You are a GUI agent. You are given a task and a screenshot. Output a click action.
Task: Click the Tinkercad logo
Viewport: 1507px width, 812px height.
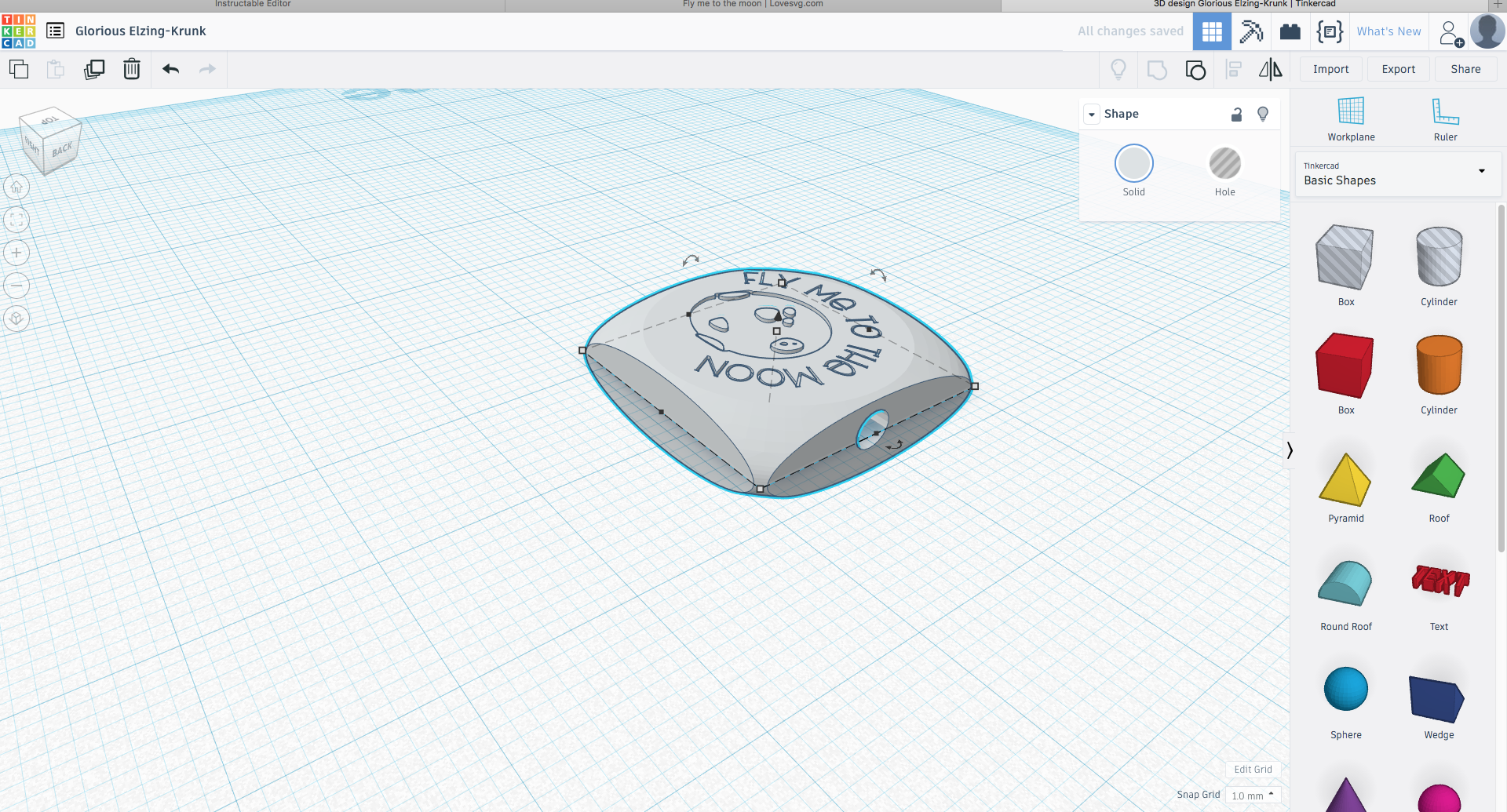pyautogui.click(x=18, y=31)
